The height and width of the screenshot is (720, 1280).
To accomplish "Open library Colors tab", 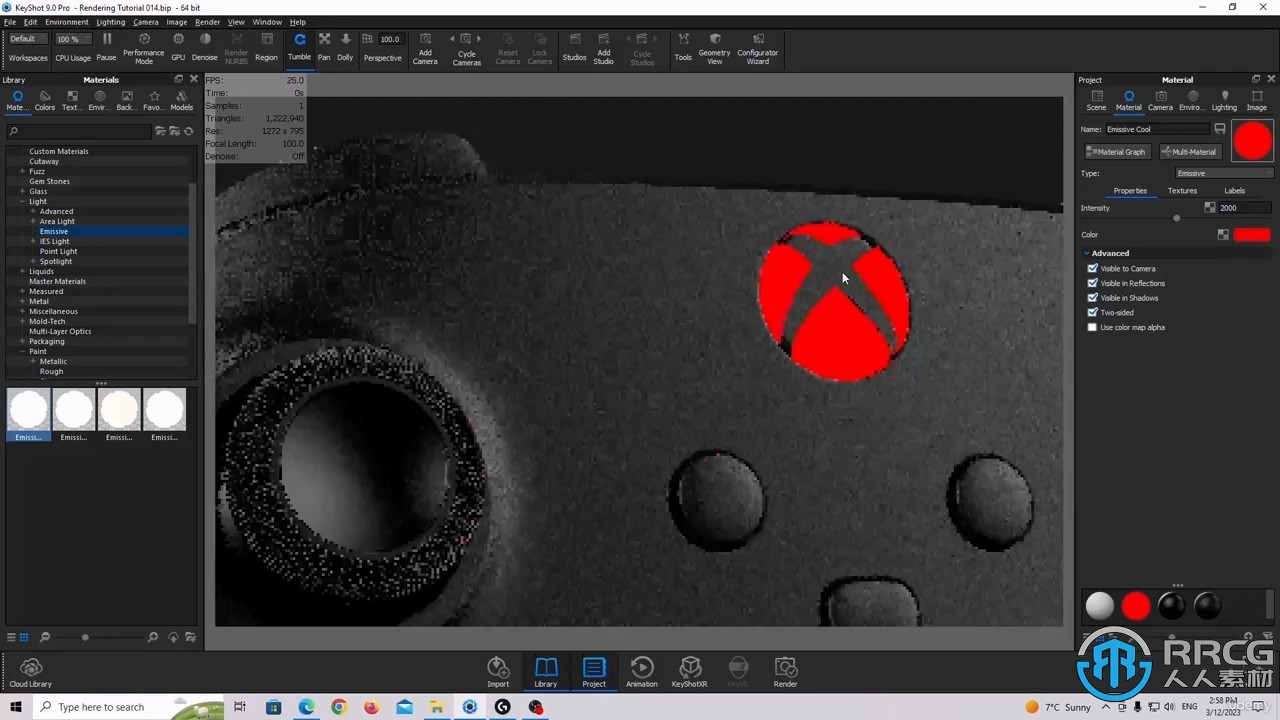I will click(45, 100).
